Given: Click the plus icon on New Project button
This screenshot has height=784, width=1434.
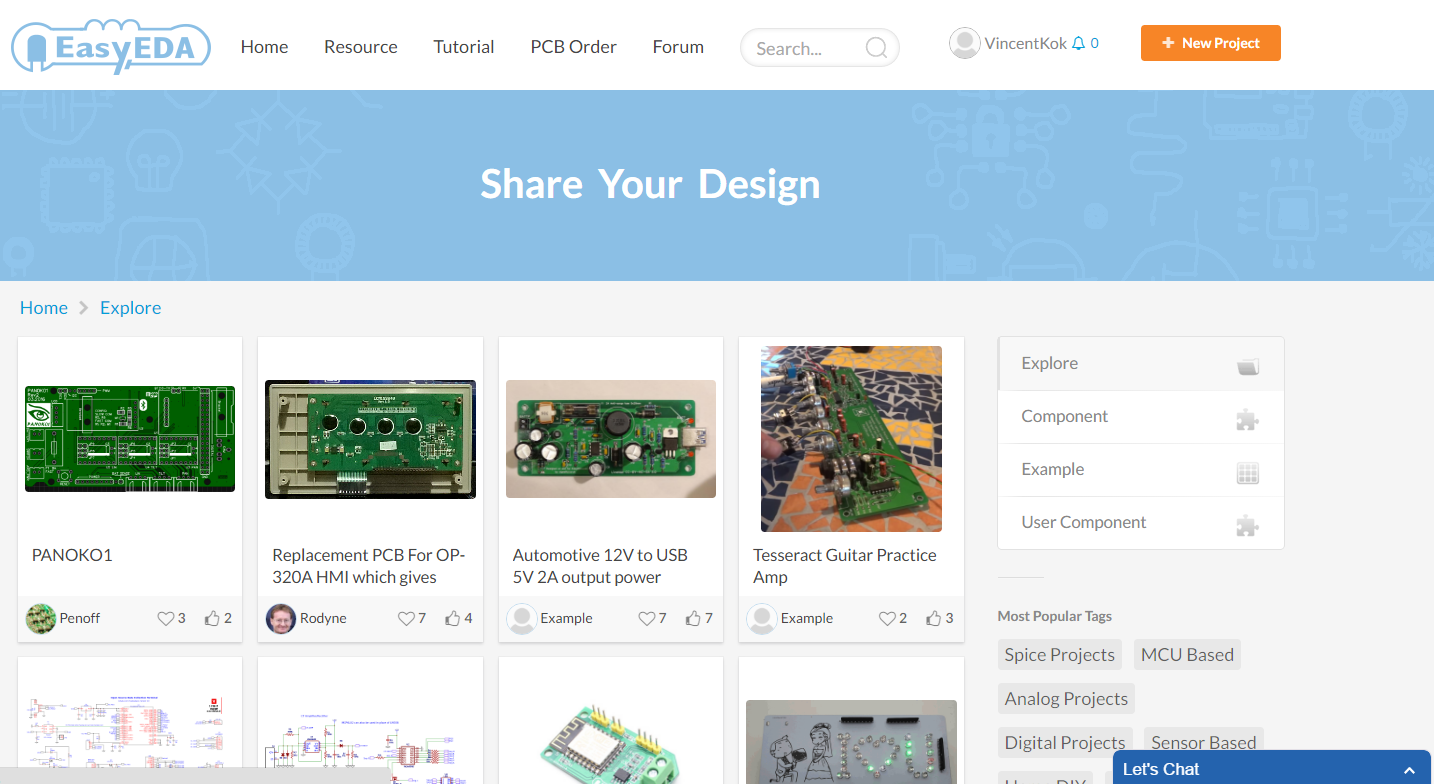Looking at the screenshot, I should [1170, 43].
